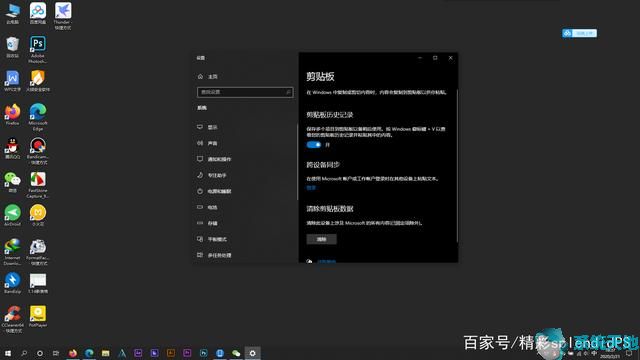The image size is (640, 360).
Task: Click the active Settings gear on taskbar
Action: 252,353
